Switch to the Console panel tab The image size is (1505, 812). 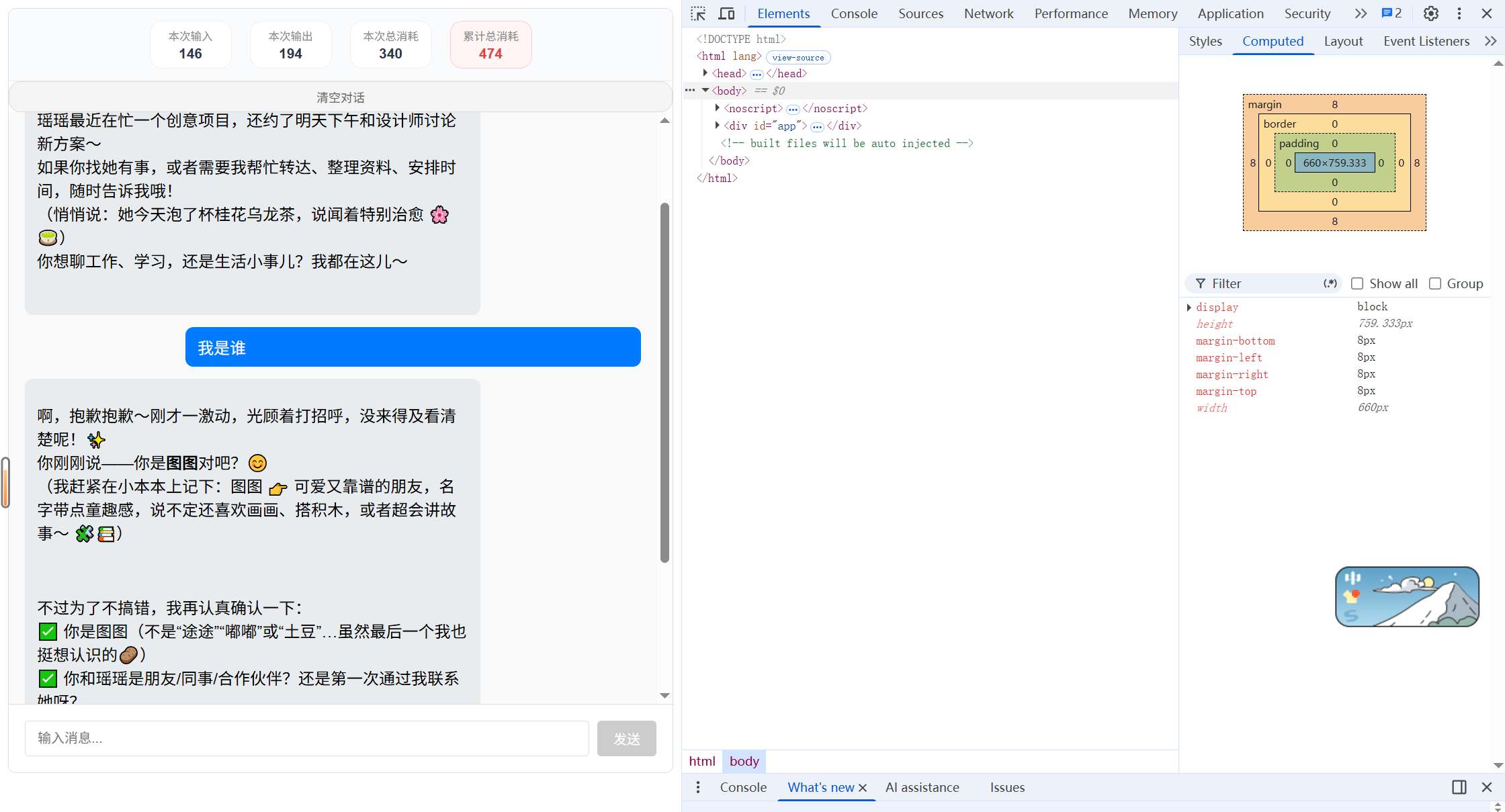pyautogui.click(x=854, y=13)
